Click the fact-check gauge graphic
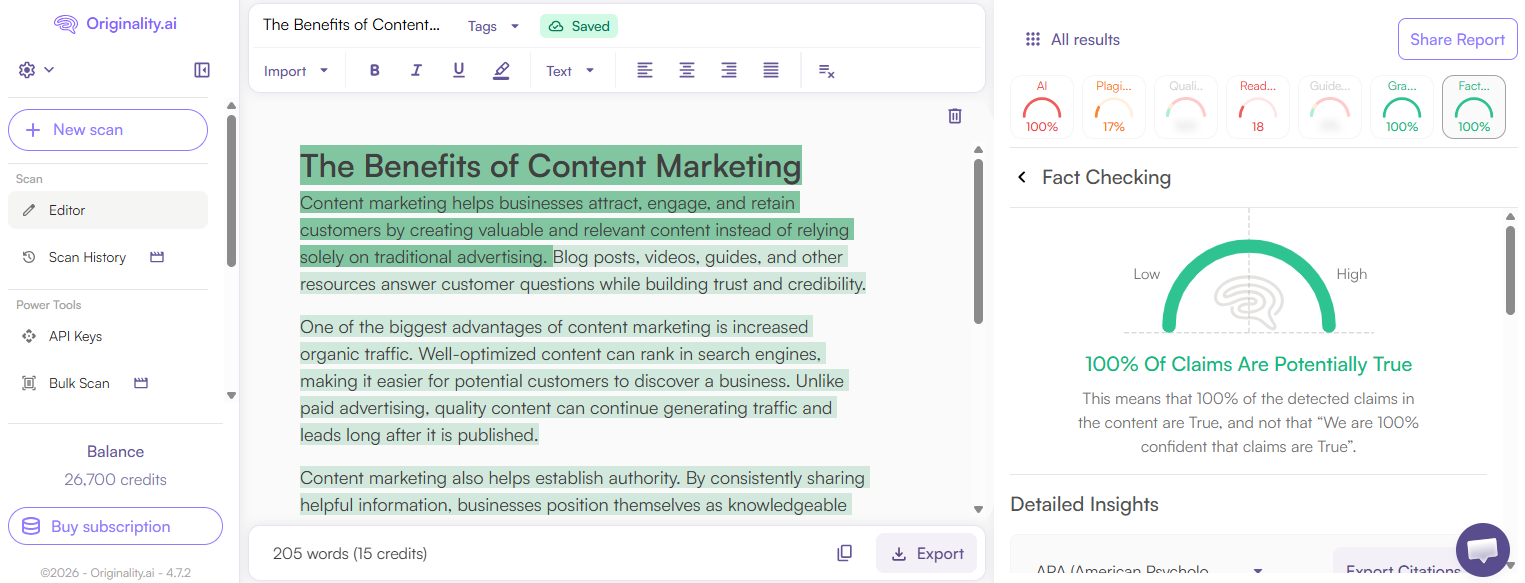The image size is (1525, 583). point(1248,286)
